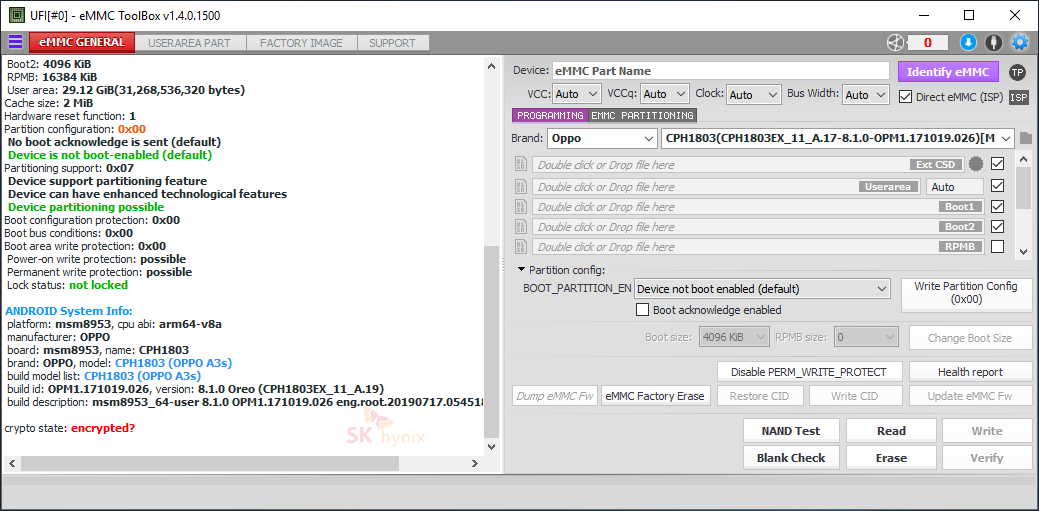The image size is (1039, 511).
Task: Click the 'encrypted?' crypto state text
Action: tap(103, 428)
